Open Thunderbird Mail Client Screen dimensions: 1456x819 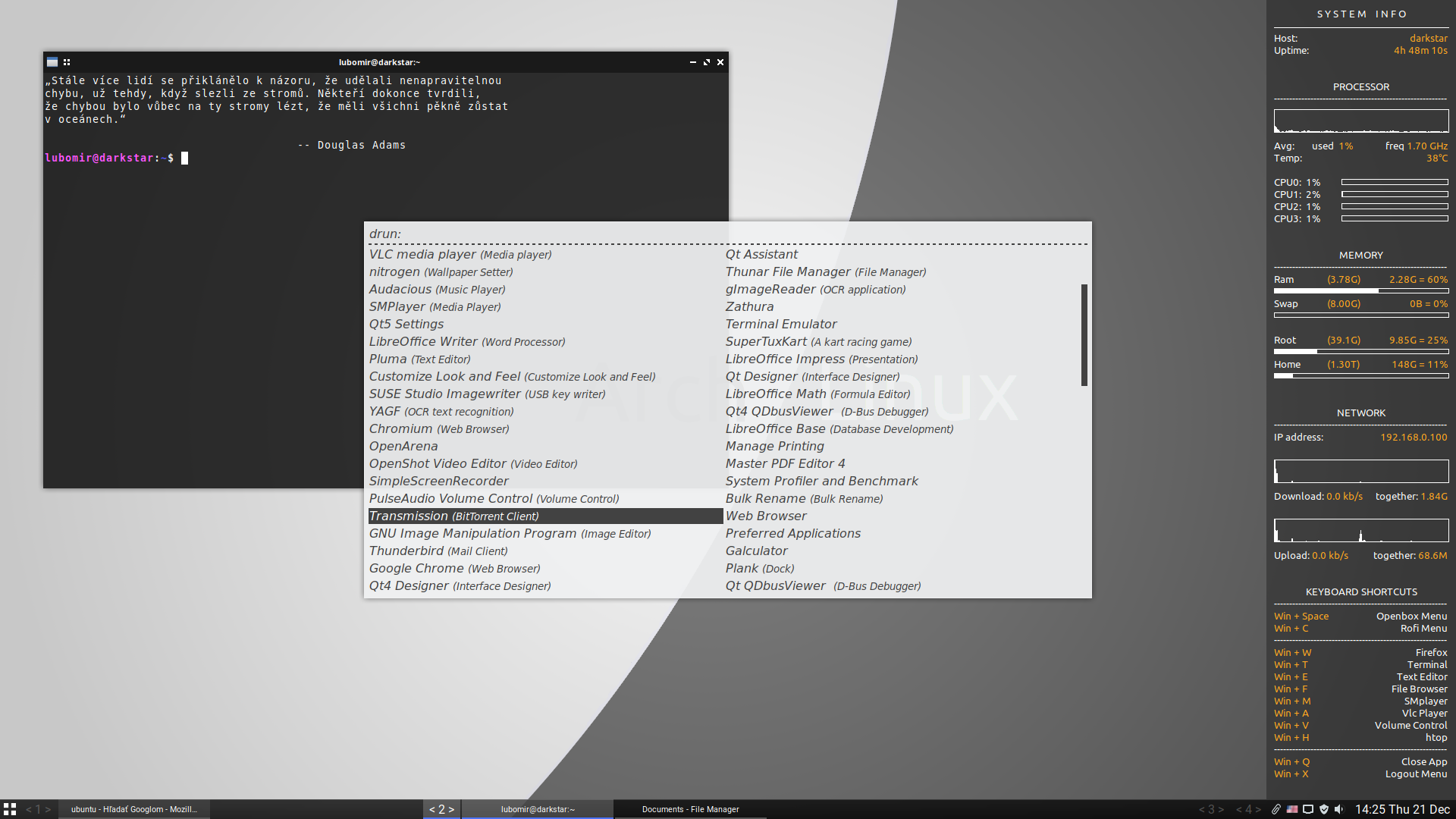point(545,551)
